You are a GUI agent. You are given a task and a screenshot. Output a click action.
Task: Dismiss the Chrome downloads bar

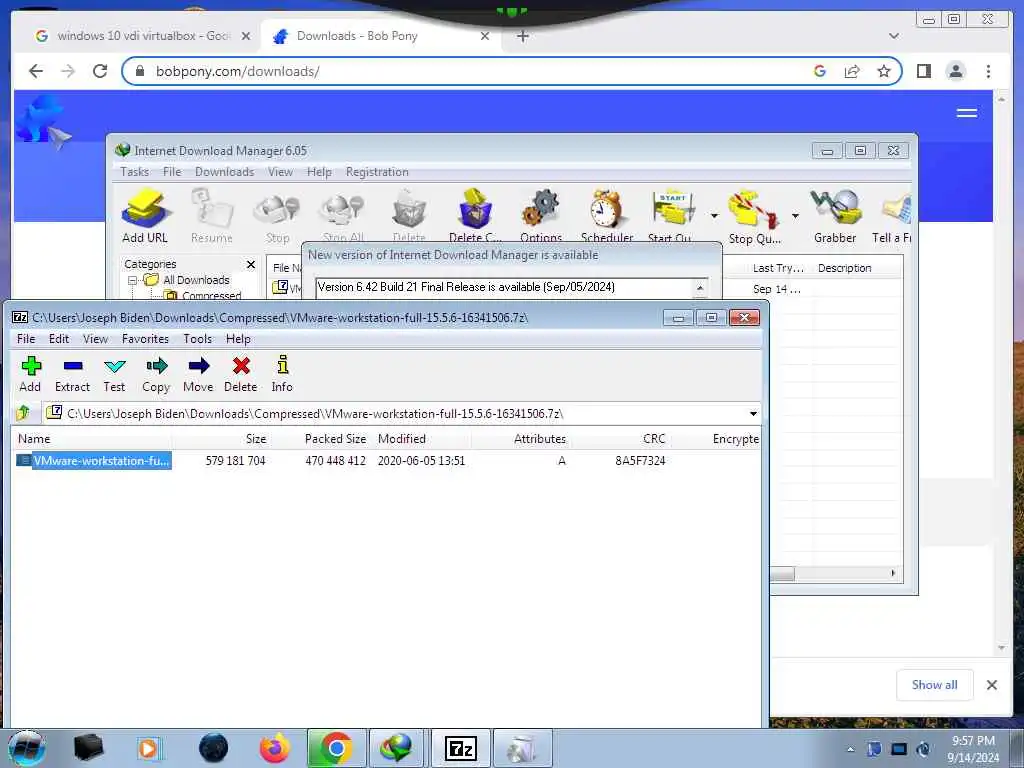pos(991,684)
